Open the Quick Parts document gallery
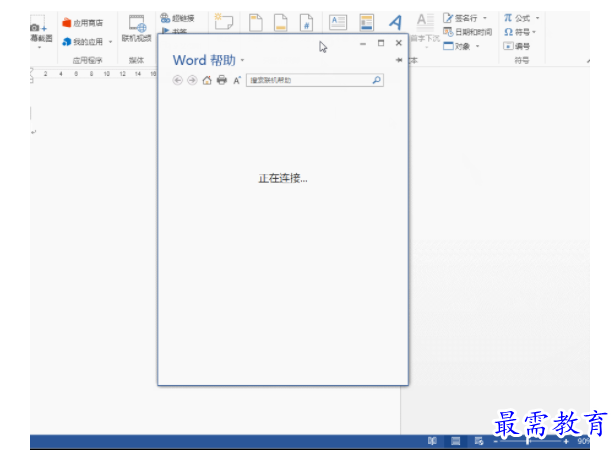 [366, 22]
